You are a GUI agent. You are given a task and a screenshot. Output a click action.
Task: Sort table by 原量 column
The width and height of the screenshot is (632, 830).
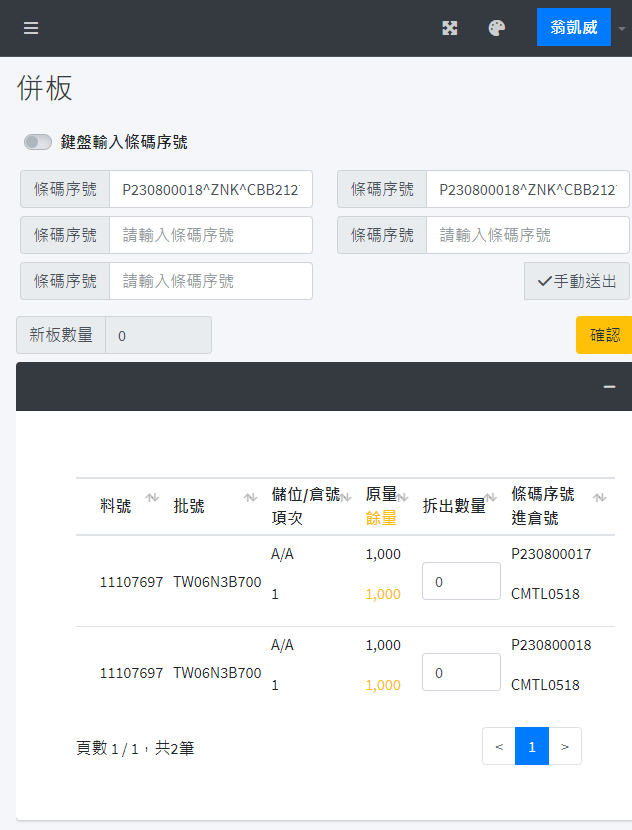pos(403,498)
